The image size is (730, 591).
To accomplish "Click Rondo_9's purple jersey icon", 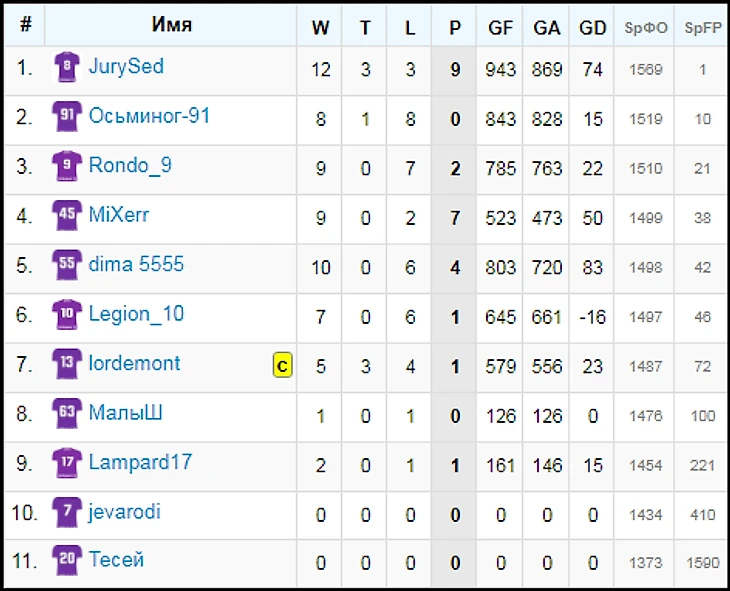I will point(67,166).
